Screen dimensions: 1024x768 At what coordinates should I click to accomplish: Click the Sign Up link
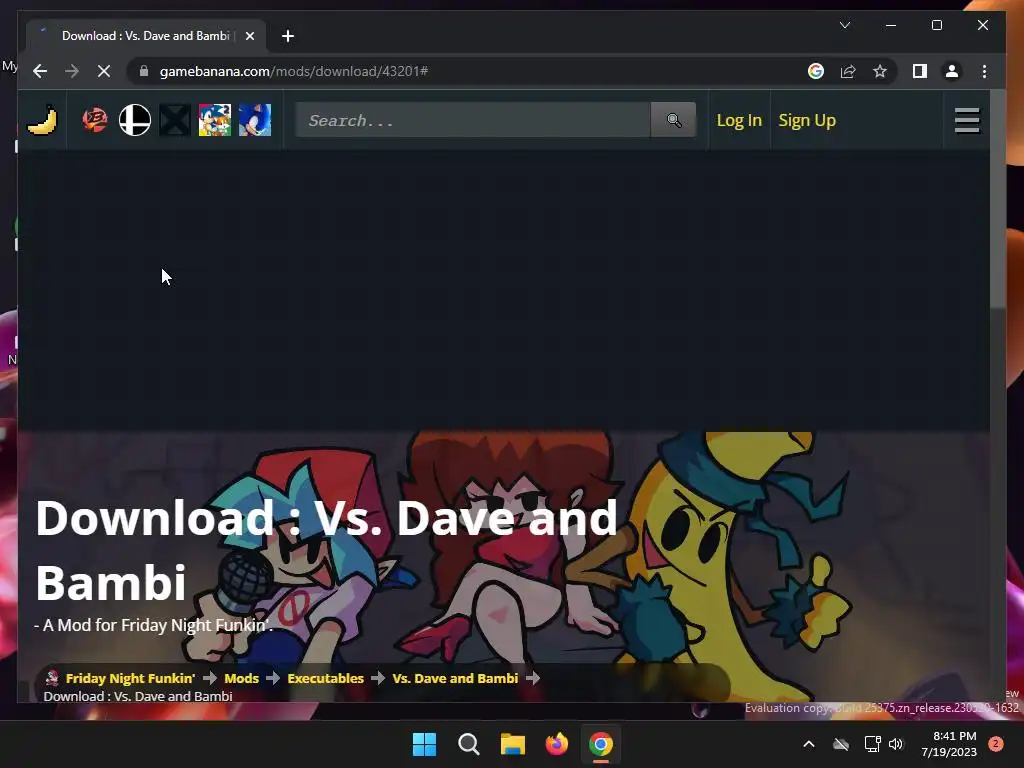(x=807, y=120)
